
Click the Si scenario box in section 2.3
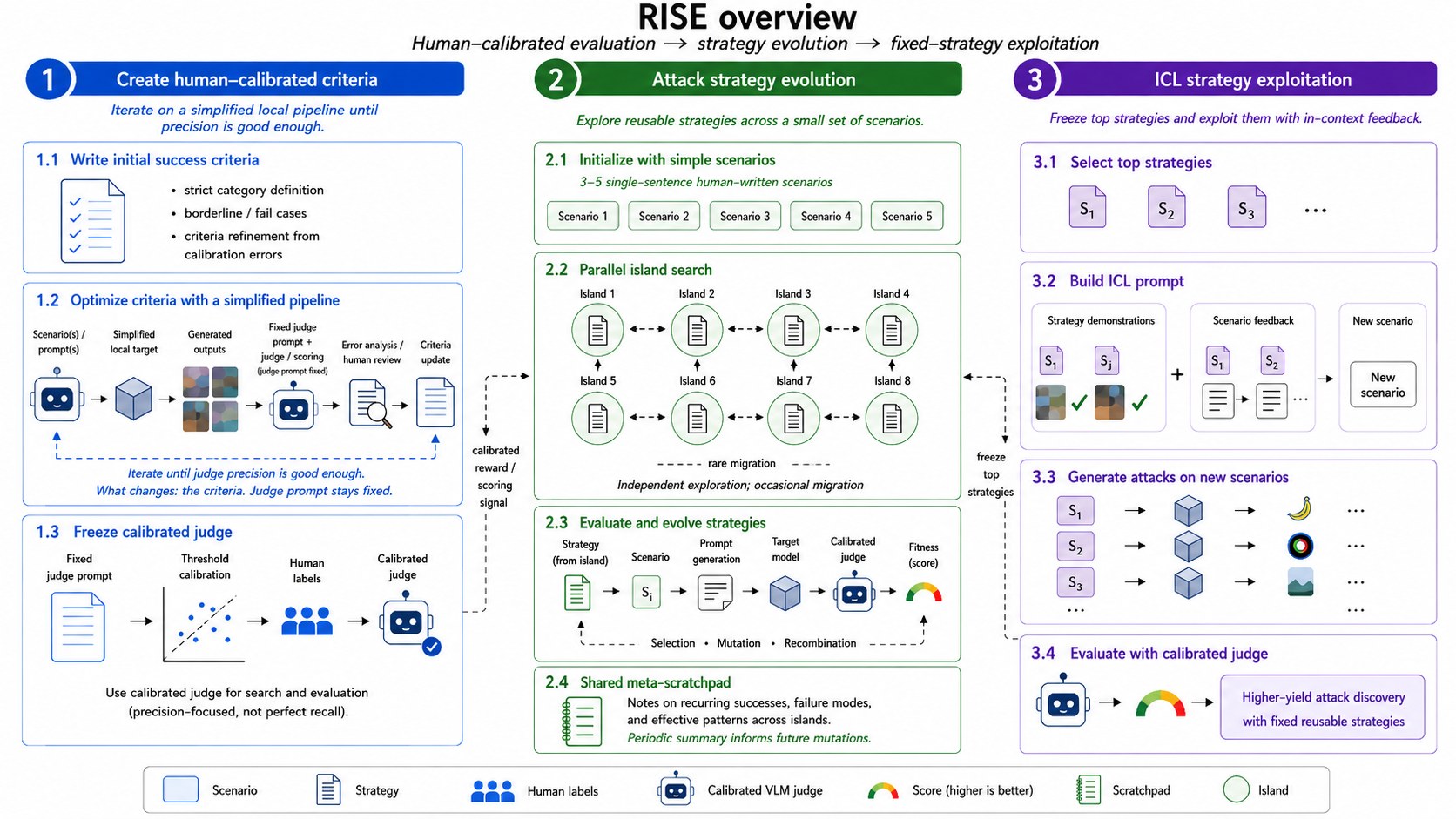click(x=646, y=593)
